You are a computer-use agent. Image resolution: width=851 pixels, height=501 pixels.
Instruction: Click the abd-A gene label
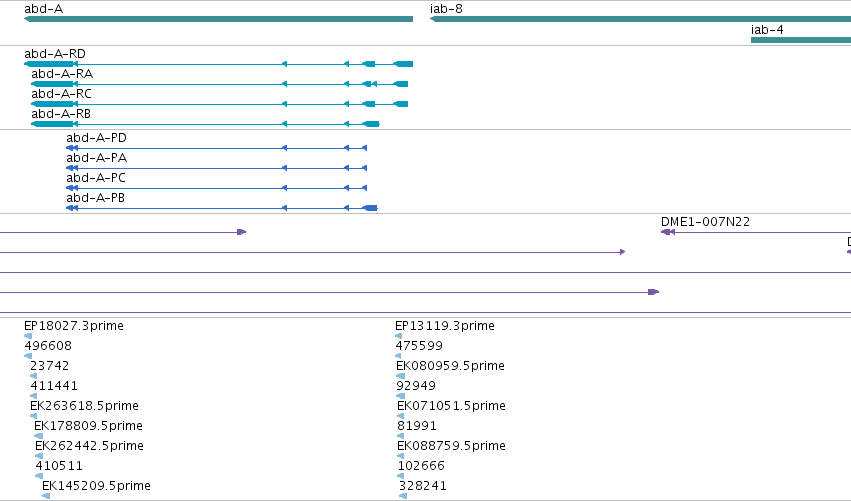click(43, 9)
